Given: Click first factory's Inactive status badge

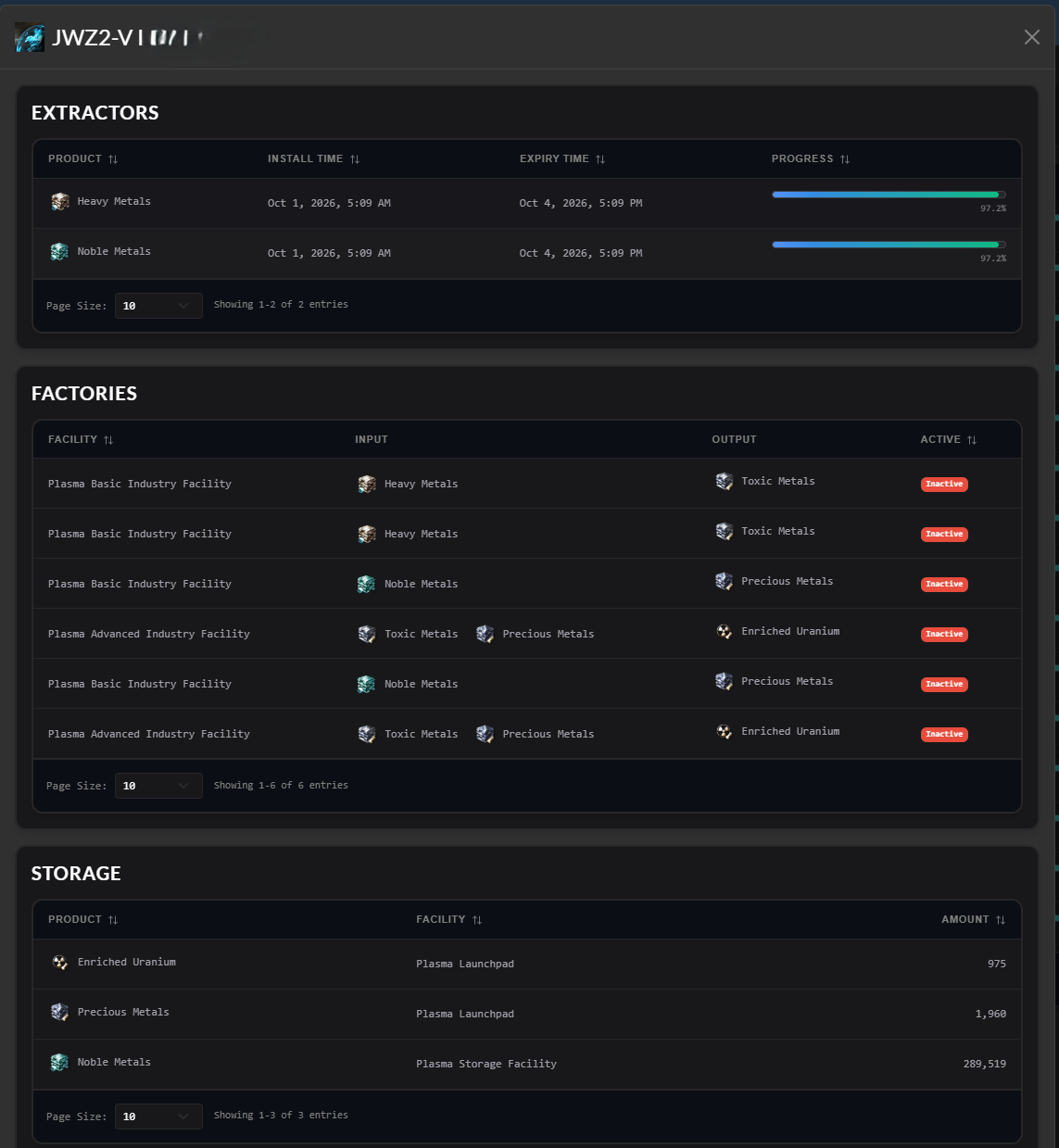Looking at the screenshot, I should (944, 484).
